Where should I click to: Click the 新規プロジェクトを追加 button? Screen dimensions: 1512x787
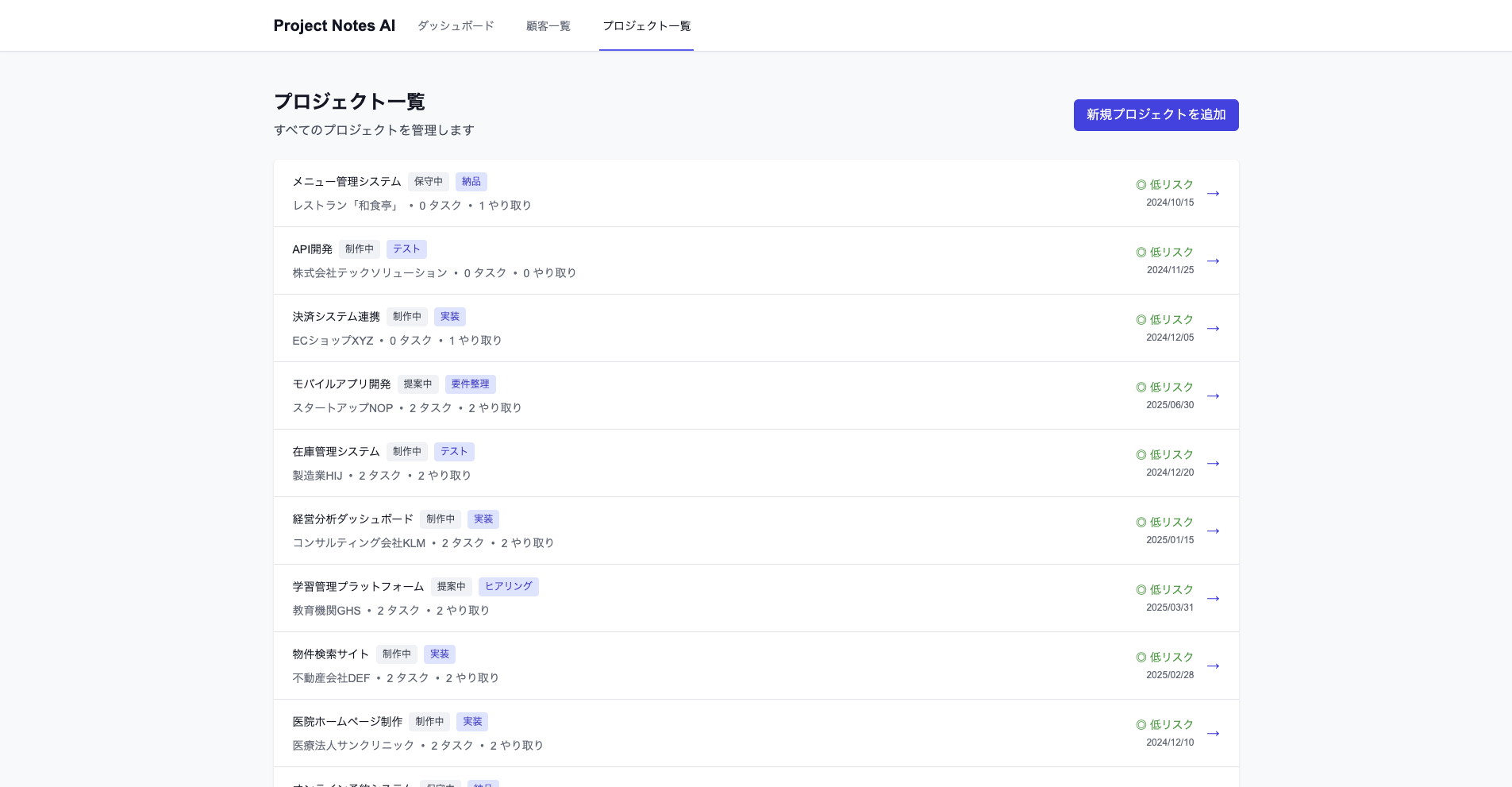[1156, 114]
